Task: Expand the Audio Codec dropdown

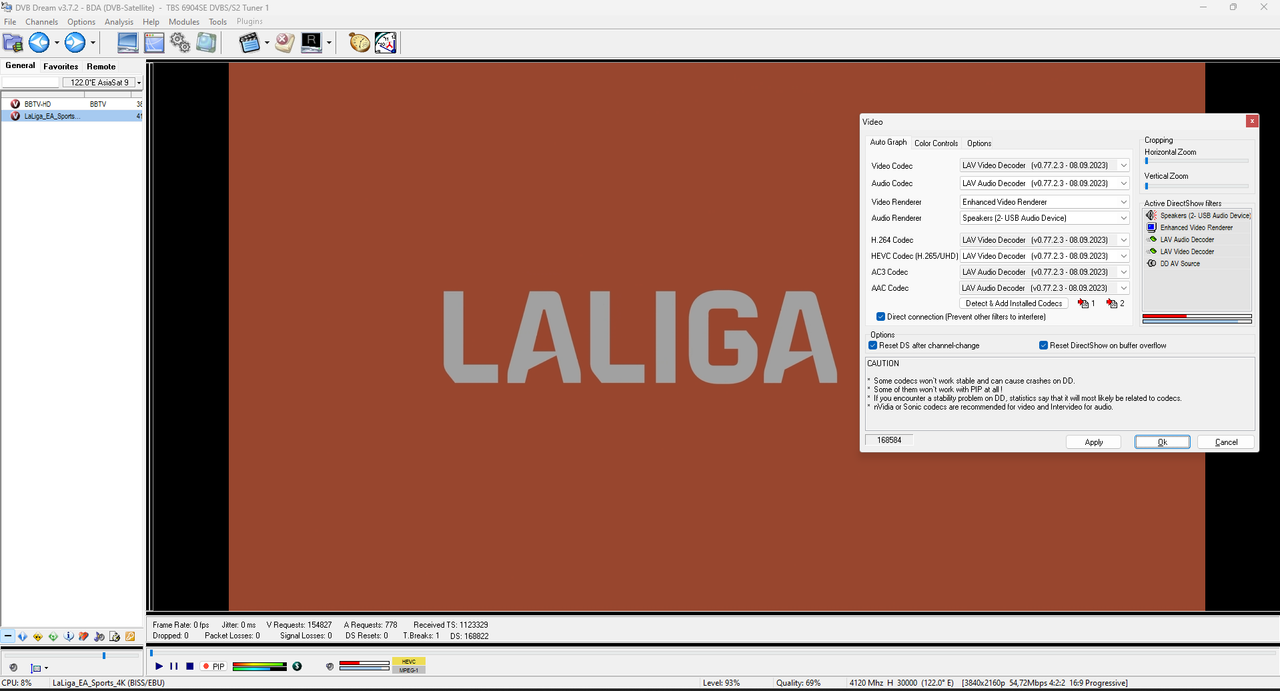Action: (x=1124, y=184)
